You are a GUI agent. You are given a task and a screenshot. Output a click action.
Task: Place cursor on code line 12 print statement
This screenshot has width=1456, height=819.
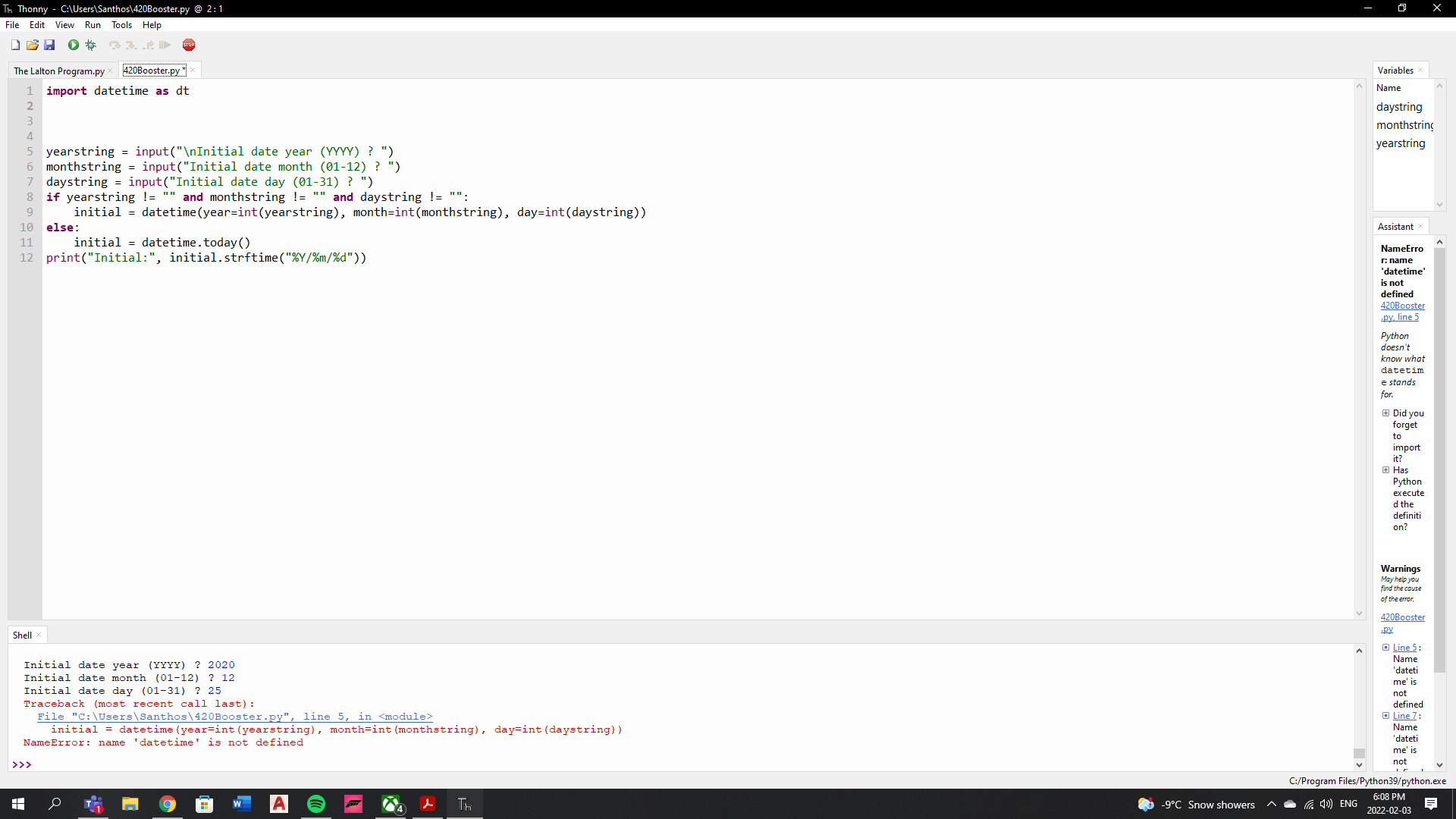(206, 258)
